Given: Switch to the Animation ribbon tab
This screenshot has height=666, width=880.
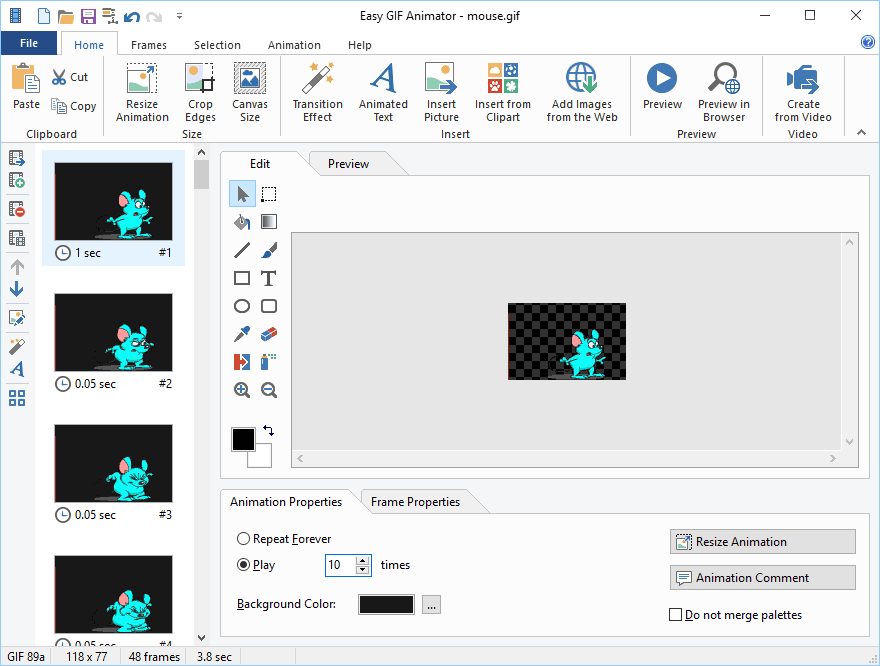Looking at the screenshot, I should (293, 44).
